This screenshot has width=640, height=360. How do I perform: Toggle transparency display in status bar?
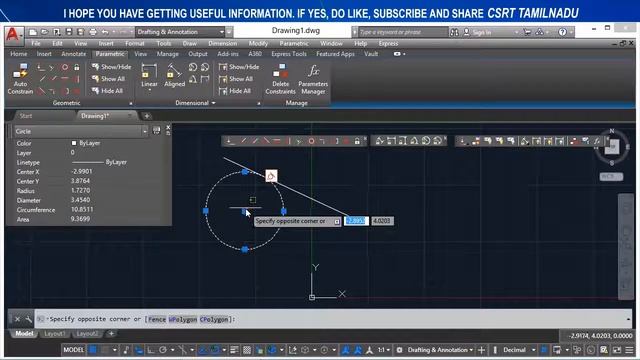[x=247, y=350]
